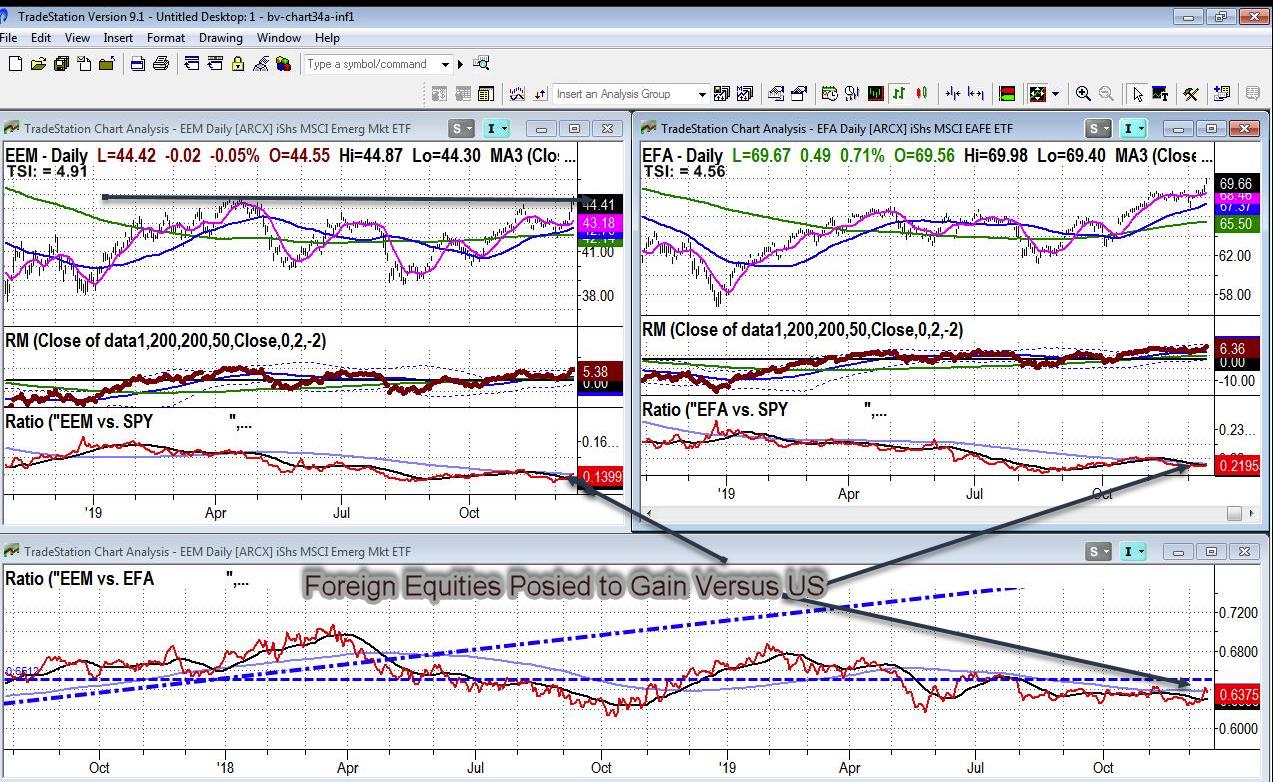Click the 0.6375 ratio value label
Screen dimensions: 1273x782
point(1239,694)
